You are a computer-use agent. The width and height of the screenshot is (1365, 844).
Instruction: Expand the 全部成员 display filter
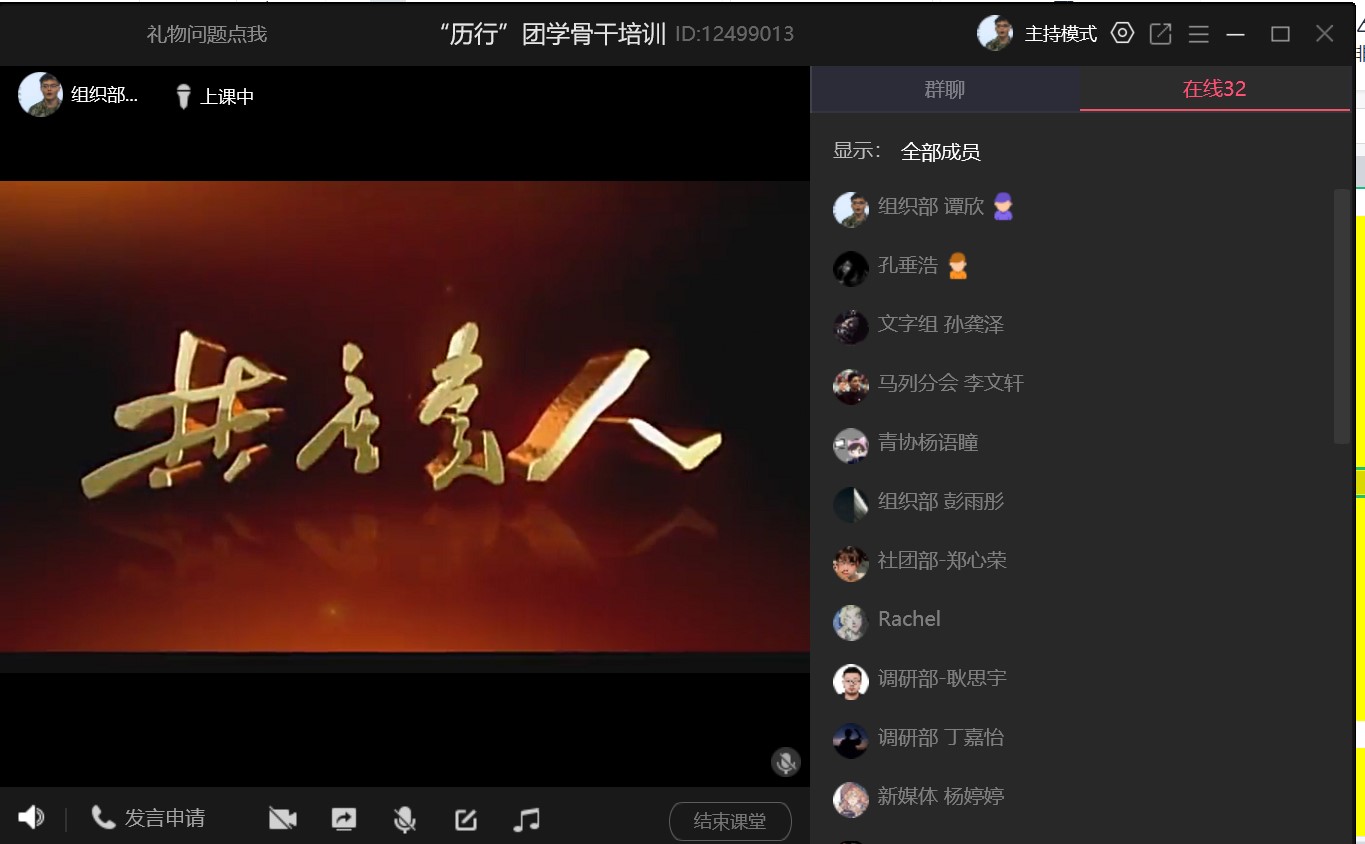pos(940,152)
